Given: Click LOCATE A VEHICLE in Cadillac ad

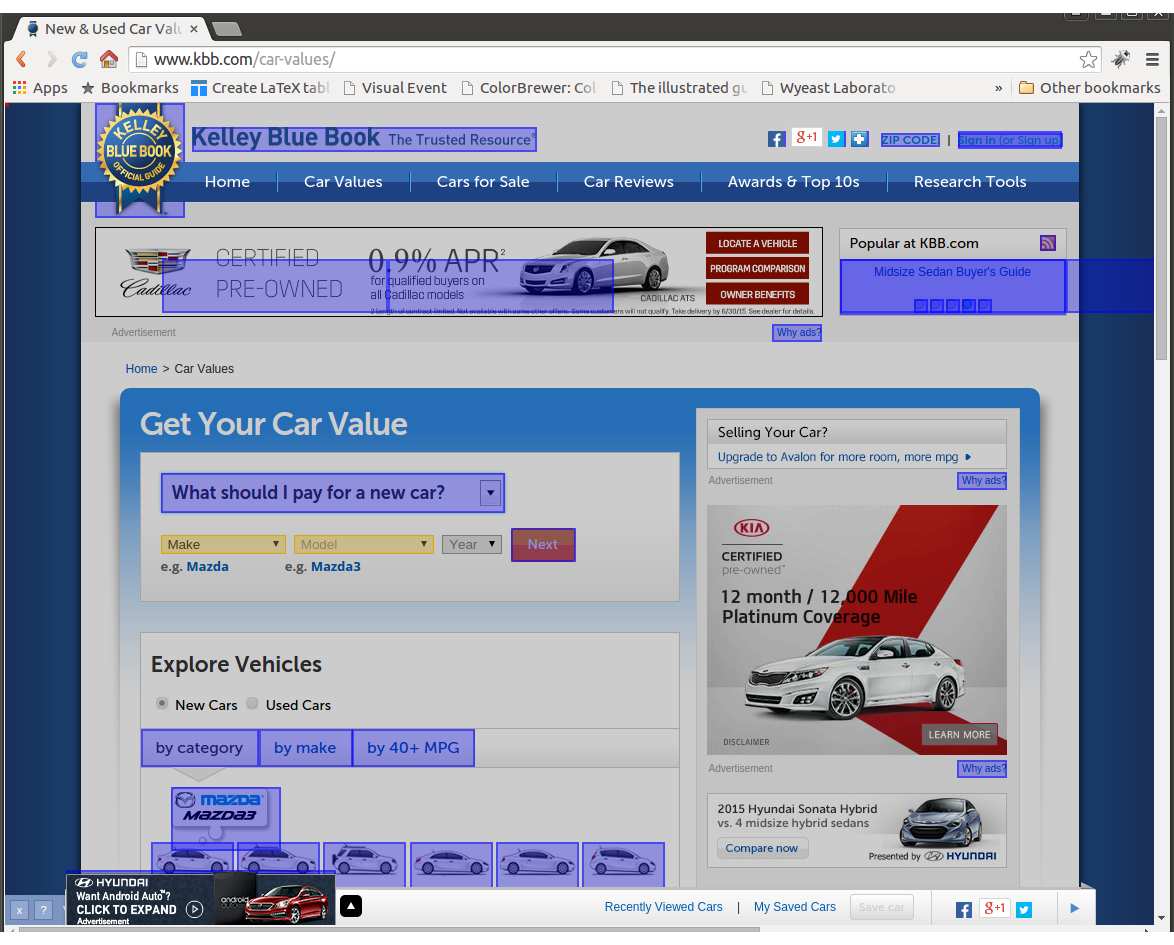Looking at the screenshot, I should [x=757, y=243].
